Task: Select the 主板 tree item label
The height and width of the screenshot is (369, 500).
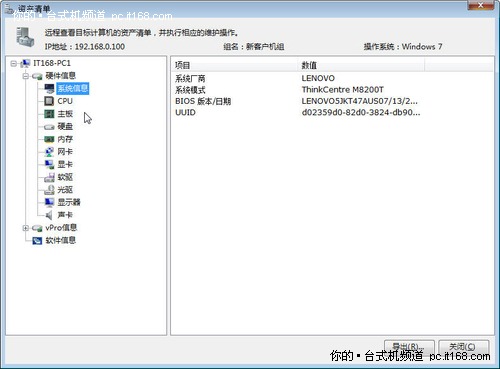Action: [x=65, y=114]
